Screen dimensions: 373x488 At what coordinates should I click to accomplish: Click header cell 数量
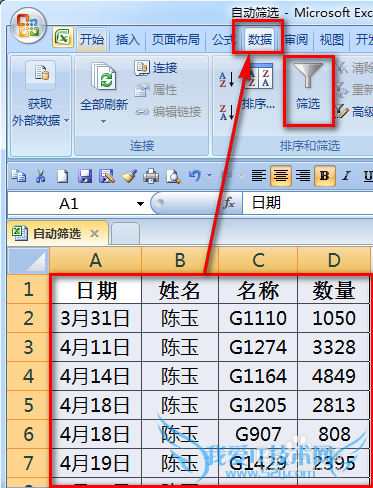pyautogui.click(x=334, y=289)
